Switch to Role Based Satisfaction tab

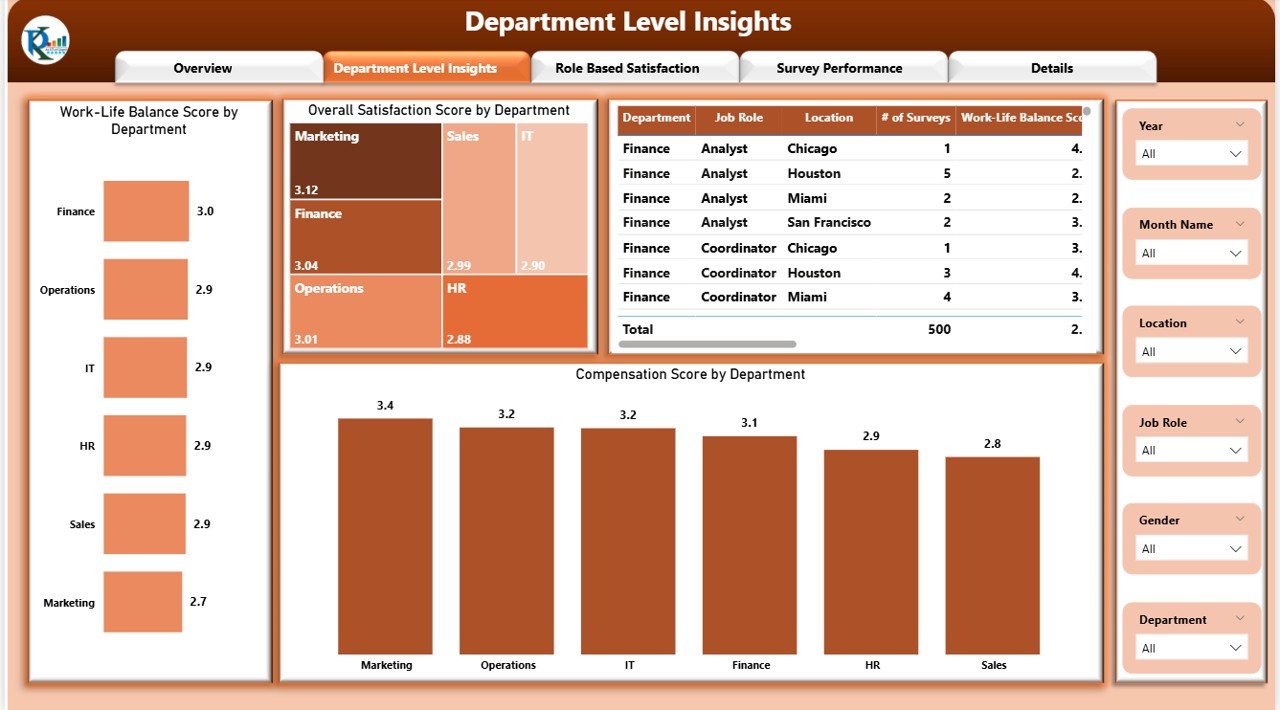pyautogui.click(x=635, y=68)
